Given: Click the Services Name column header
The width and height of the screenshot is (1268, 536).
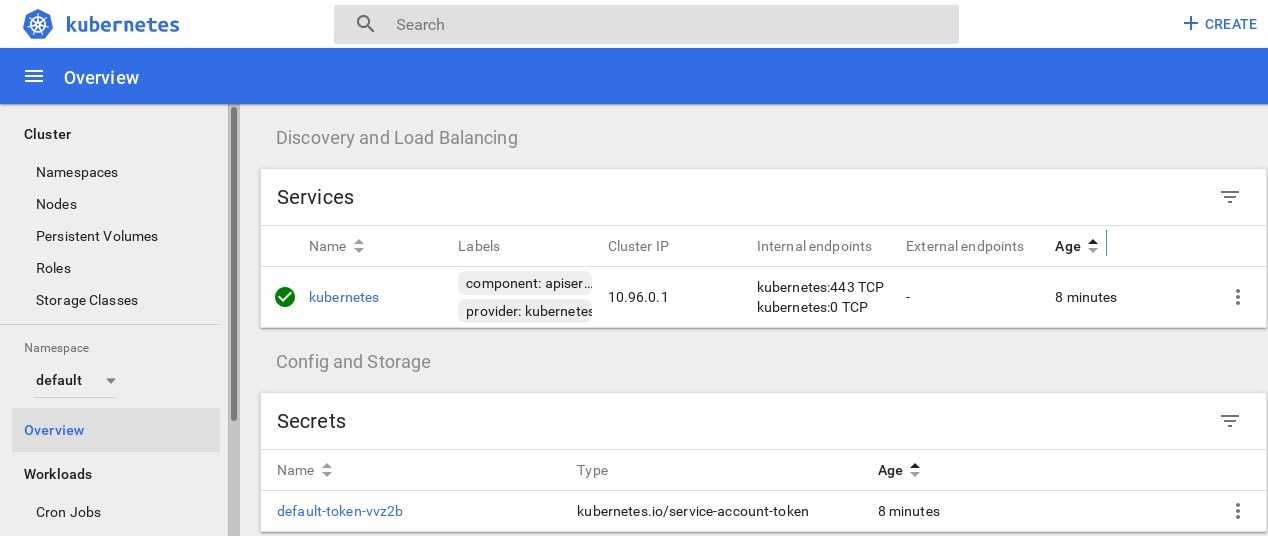Looking at the screenshot, I should pyautogui.click(x=327, y=246).
